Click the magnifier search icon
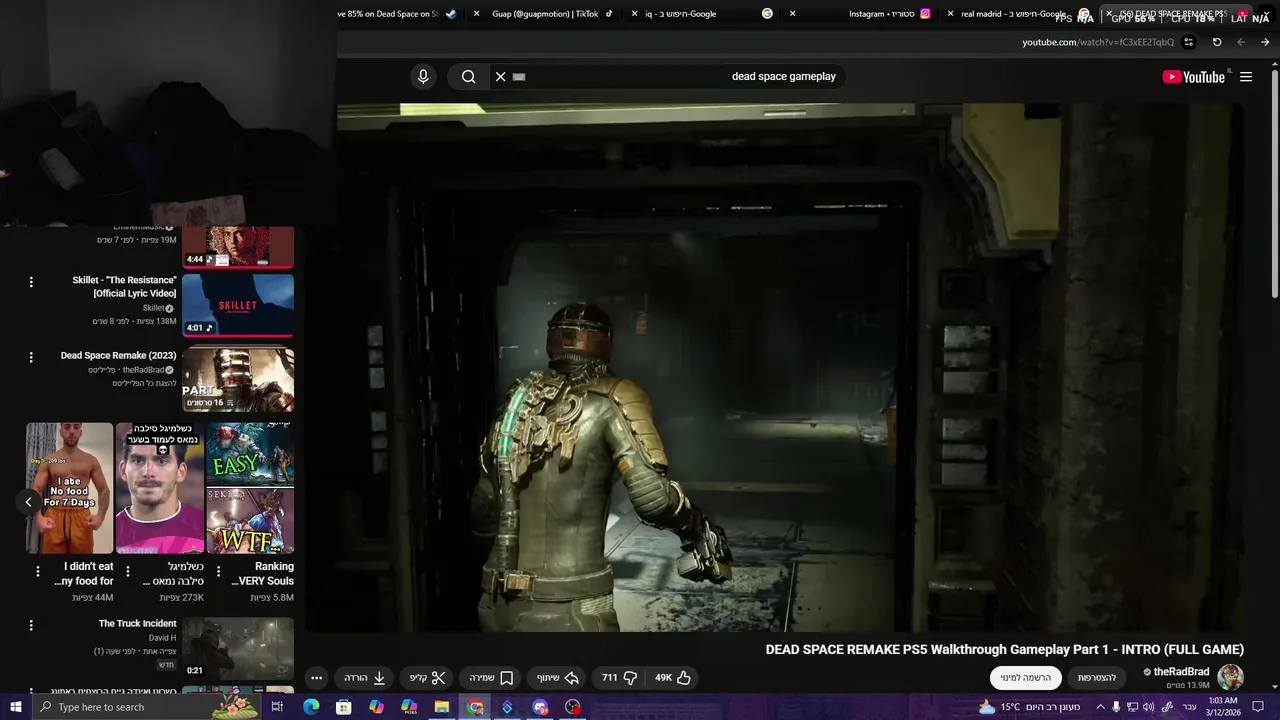Screen dimensions: 1280x720 pos(468,77)
